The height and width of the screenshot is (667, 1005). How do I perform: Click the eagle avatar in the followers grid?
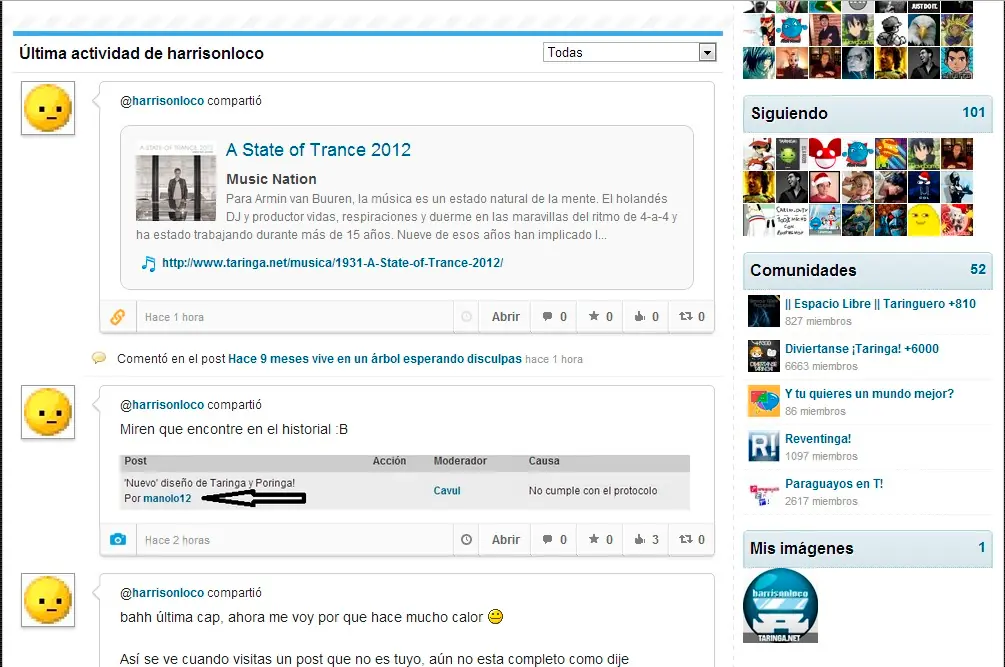point(924,29)
